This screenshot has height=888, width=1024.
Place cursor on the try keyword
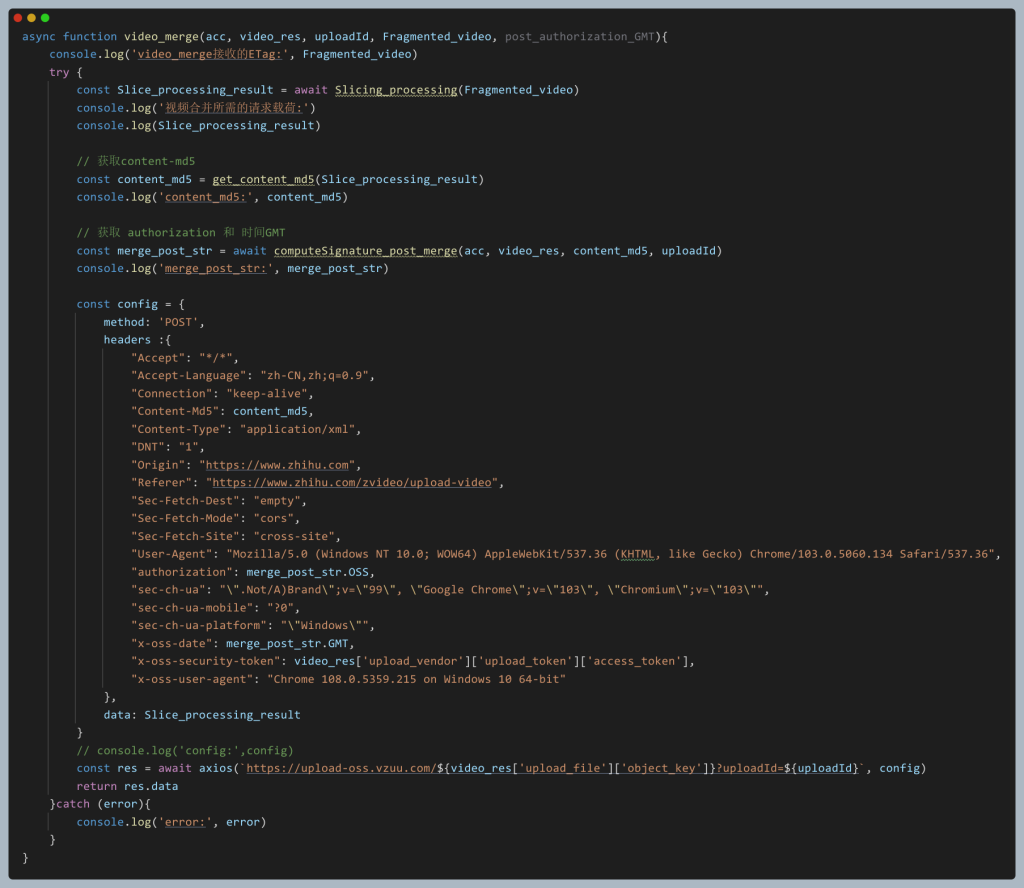click(59, 73)
